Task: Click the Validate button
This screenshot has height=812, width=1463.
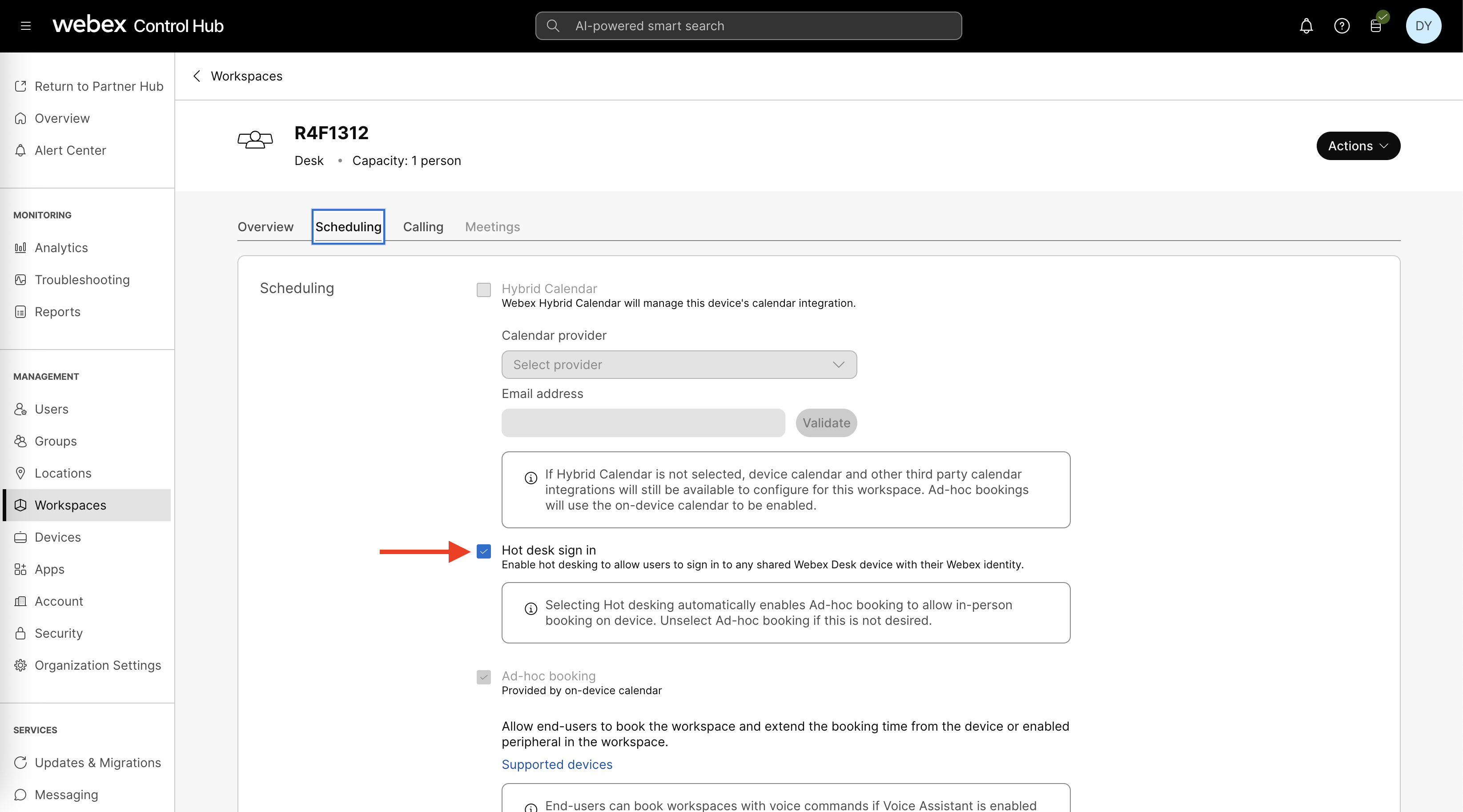Action: point(826,422)
